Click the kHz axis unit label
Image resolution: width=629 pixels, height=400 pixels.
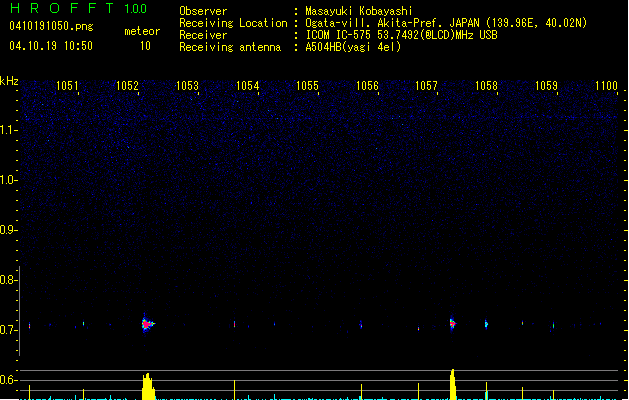click(x=9, y=80)
